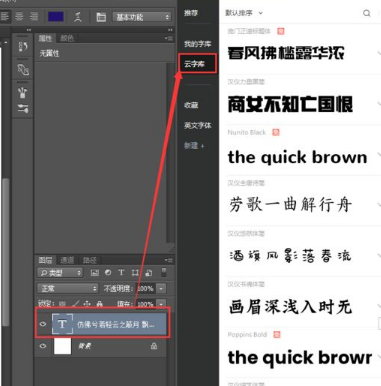Viewport: 381px width, 386px height.
Task: Open 推荐 in font sidebar
Action: (x=191, y=13)
